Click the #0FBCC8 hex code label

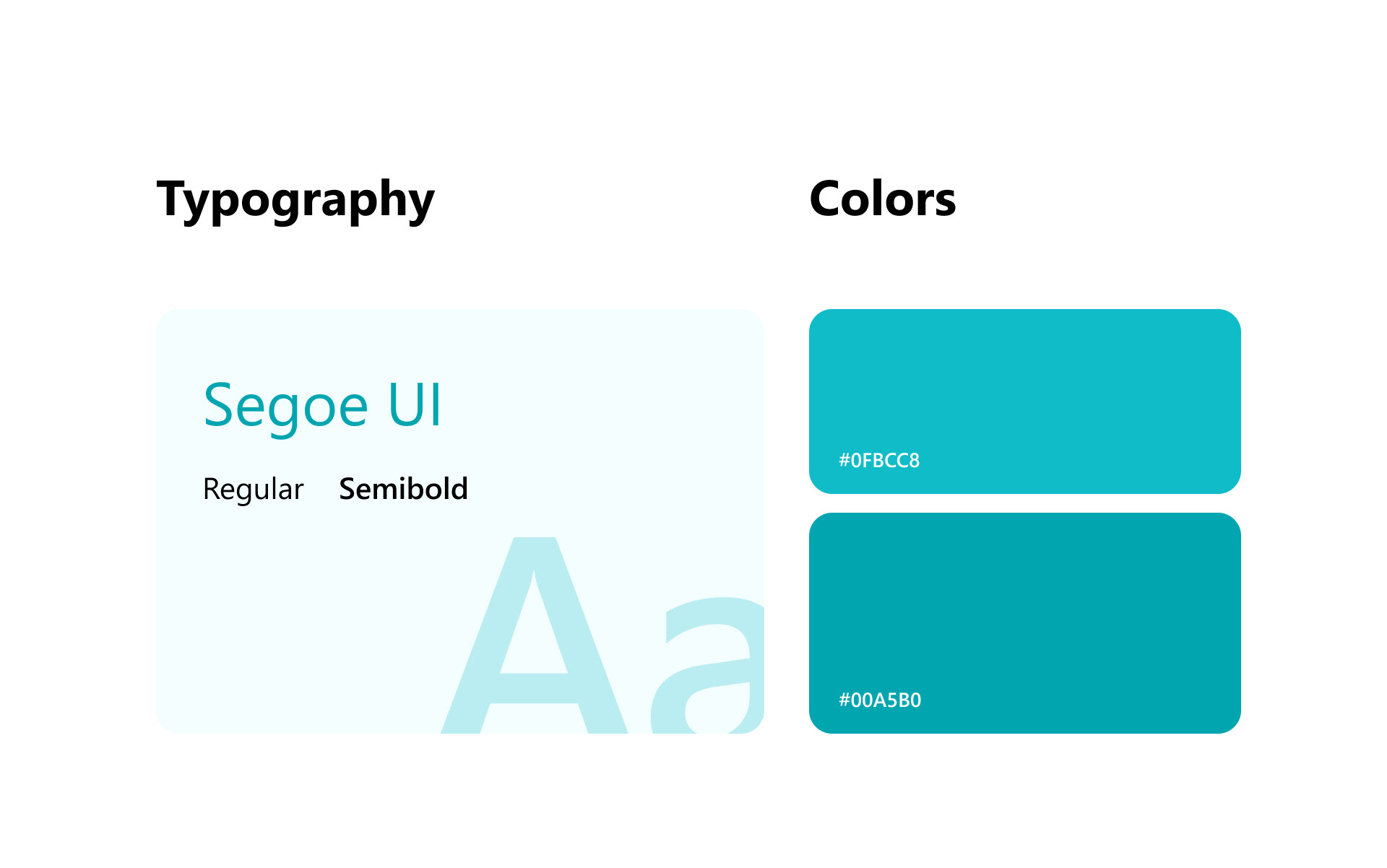[878, 461]
